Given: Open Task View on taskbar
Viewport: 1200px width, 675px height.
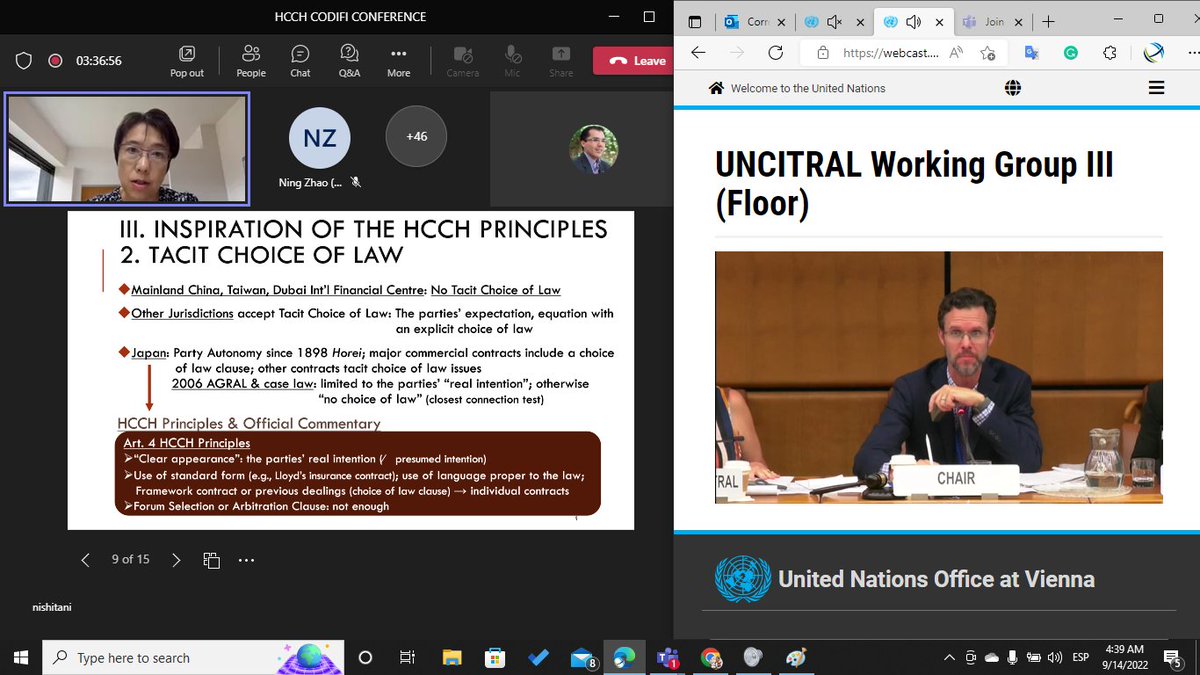Looking at the screenshot, I should (x=407, y=657).
